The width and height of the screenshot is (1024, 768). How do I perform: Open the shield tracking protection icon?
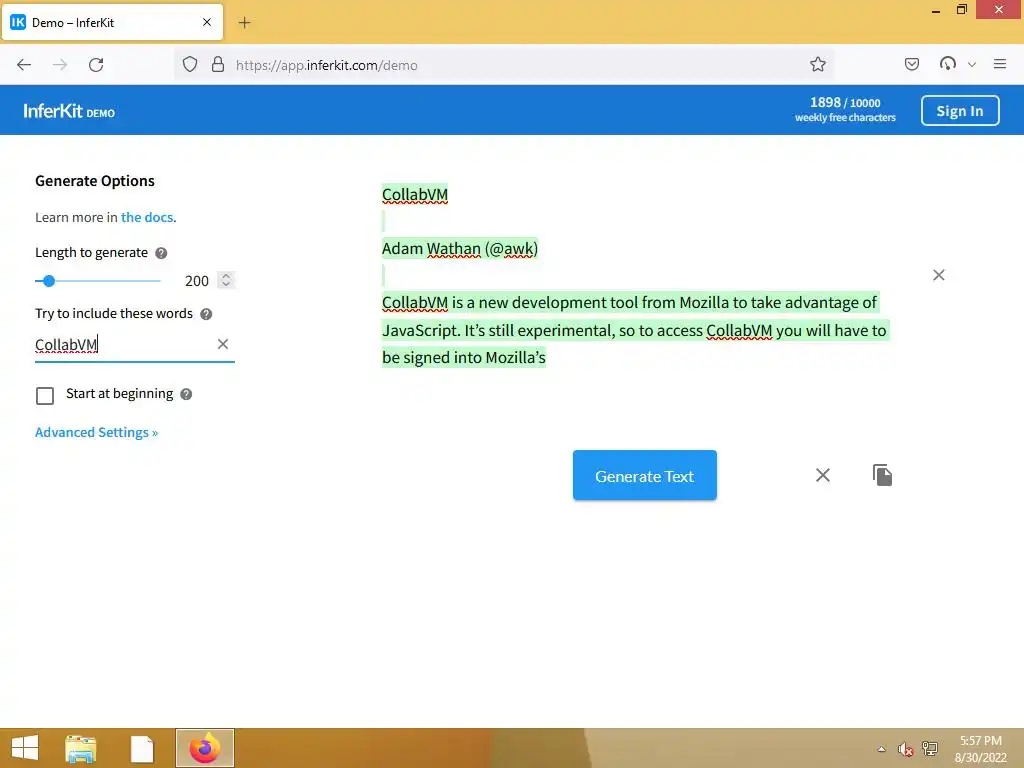(189, 65)
